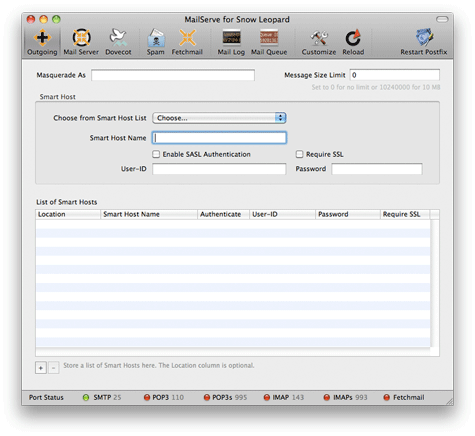Image resolution: width=475 pixels, height=436 pixels.
Task: Focus the Smart Host Name field
Action: click(x=219, y=138)
